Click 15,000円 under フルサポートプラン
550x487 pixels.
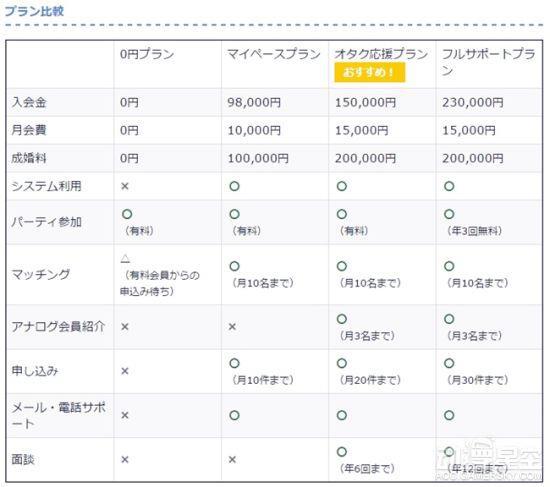pos(469,130)
